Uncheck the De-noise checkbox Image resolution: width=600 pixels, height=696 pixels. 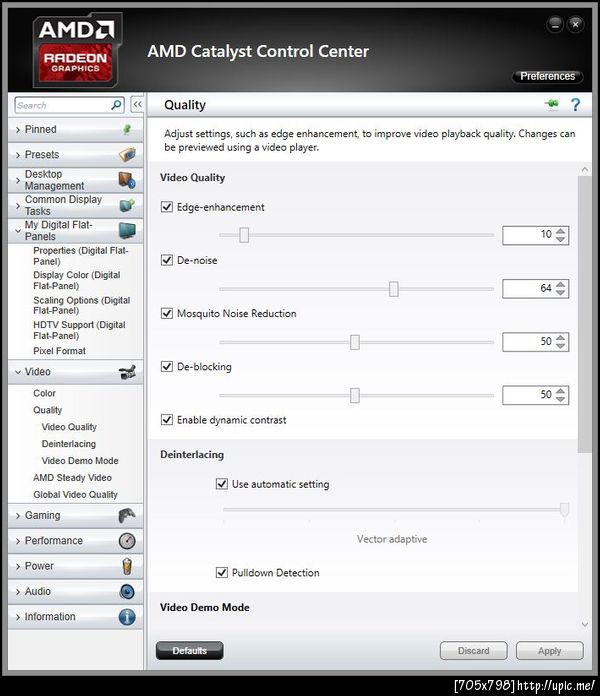(x=167, y=260)
